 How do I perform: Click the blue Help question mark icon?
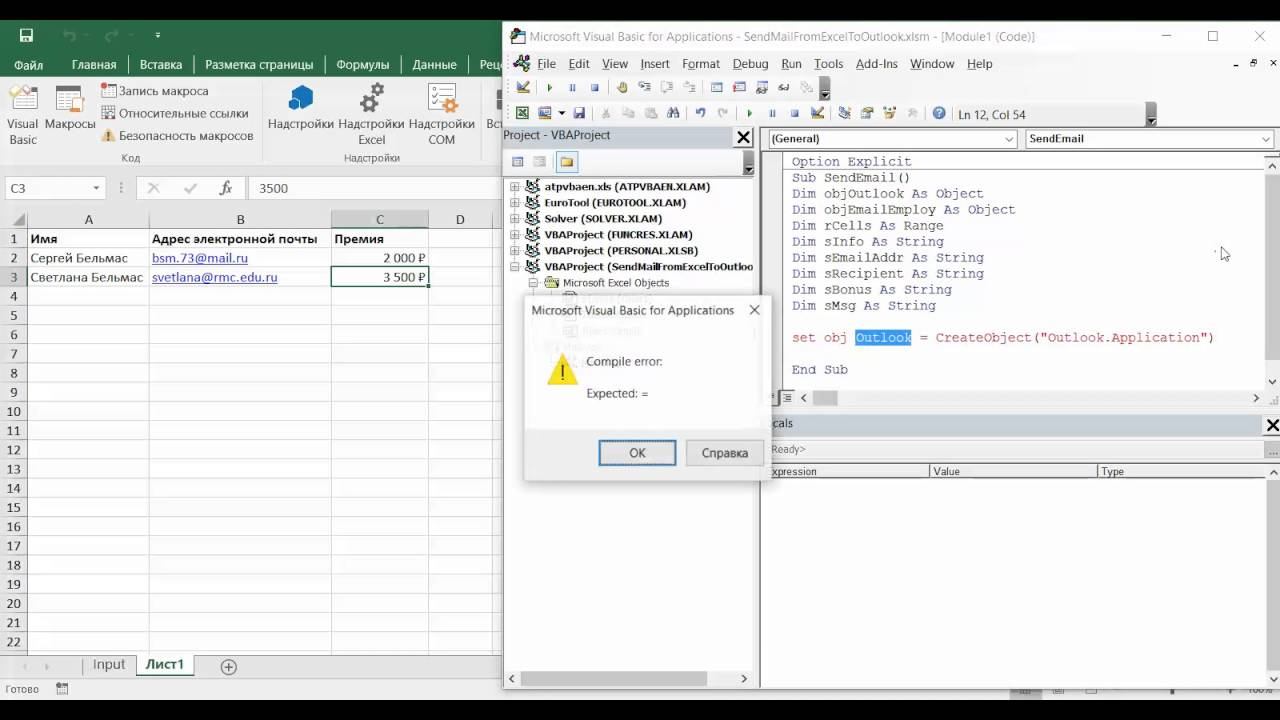pyautogui.click(x=939, y=113)
